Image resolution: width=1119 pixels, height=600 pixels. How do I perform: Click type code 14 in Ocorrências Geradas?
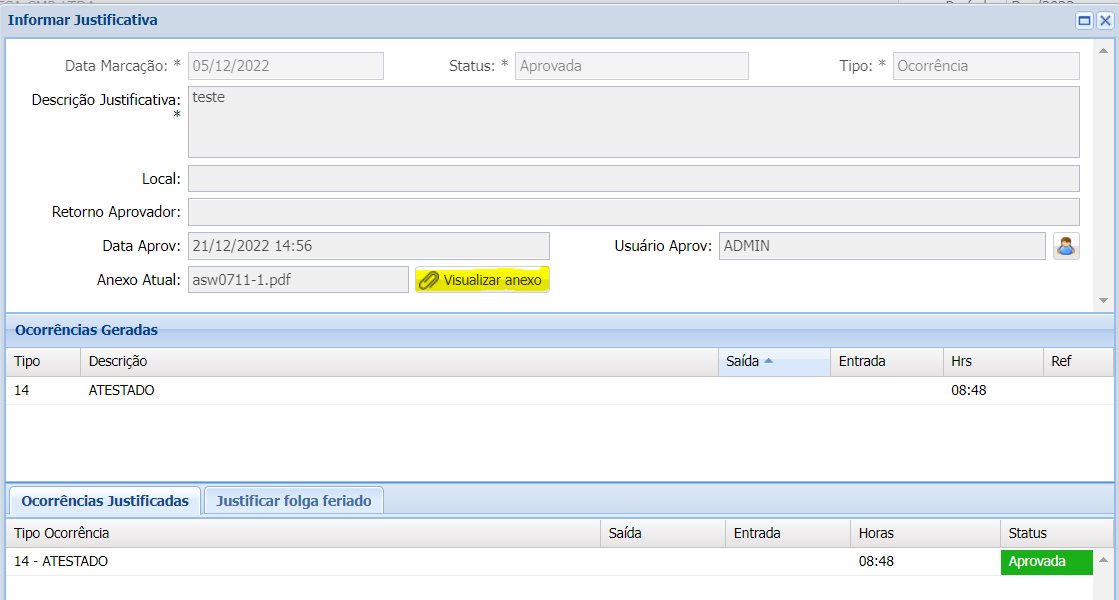[x=21, y=390]
